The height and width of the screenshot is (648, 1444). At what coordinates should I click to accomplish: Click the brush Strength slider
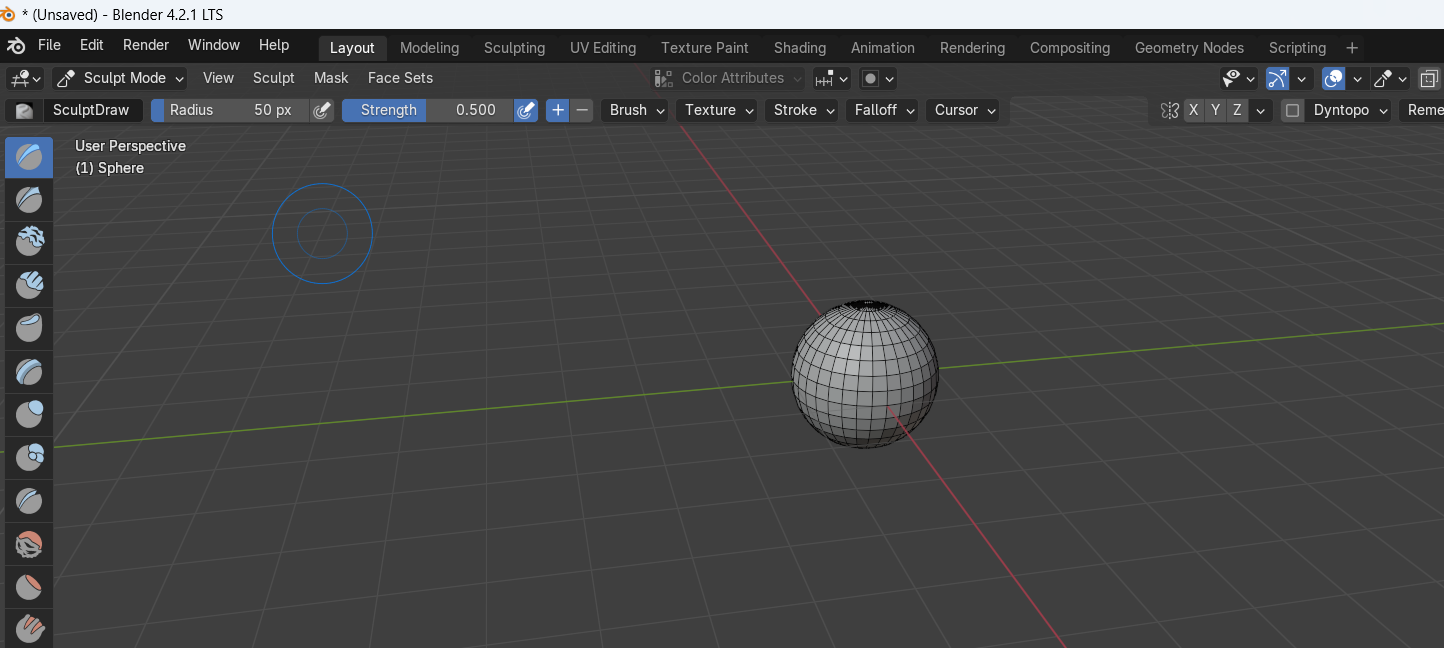pyautogui.click(x=428, y=110)
